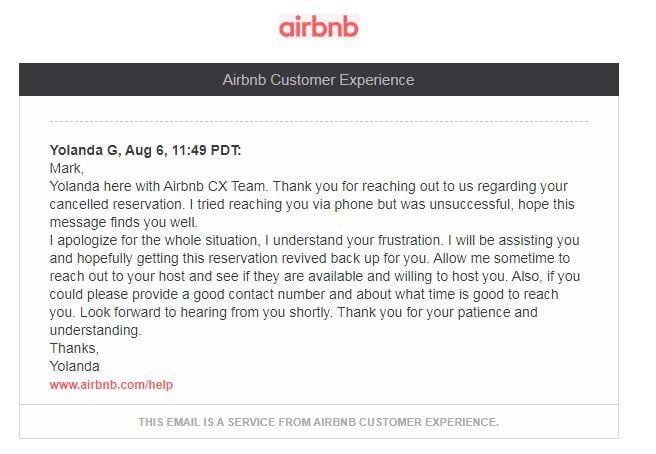Click the line "message finds you well."
This screenshot has height=454, width=656.
[123, 222]
